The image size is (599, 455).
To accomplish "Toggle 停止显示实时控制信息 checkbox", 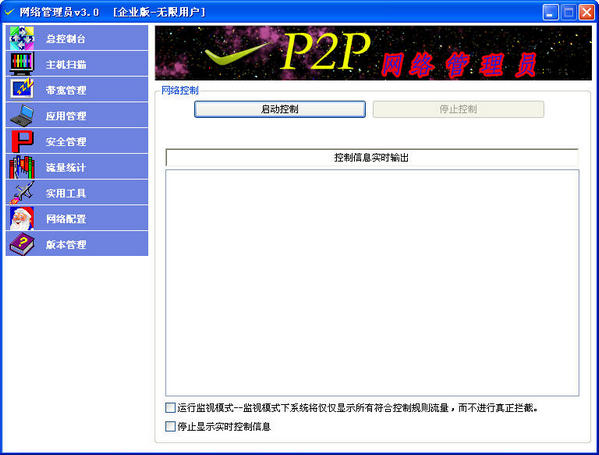I will point(170,426).
